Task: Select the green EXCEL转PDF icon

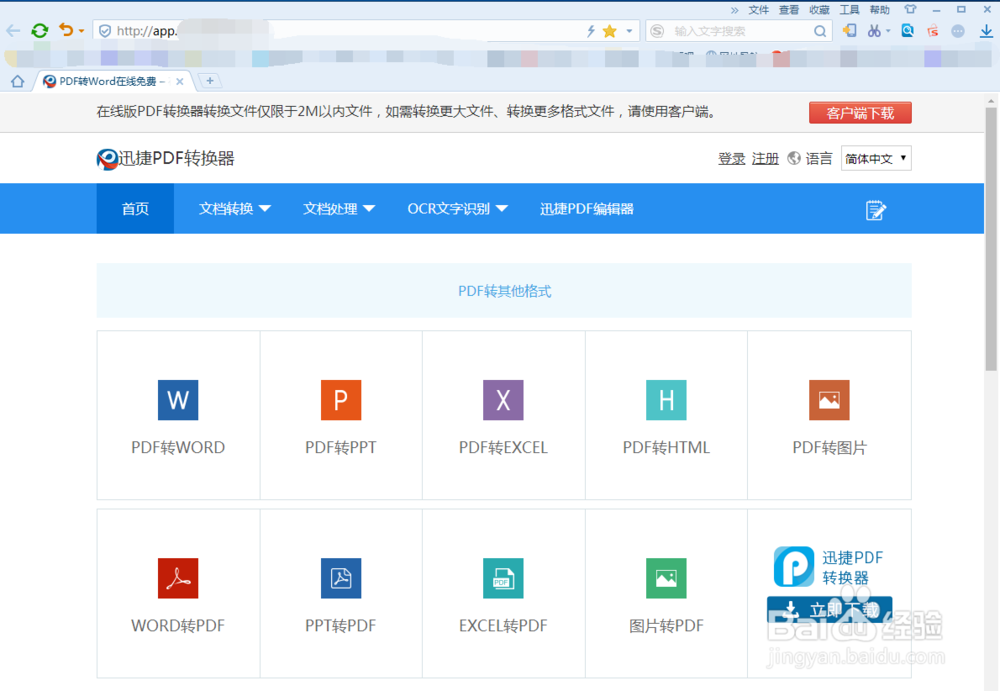Action: click(503, 578)
